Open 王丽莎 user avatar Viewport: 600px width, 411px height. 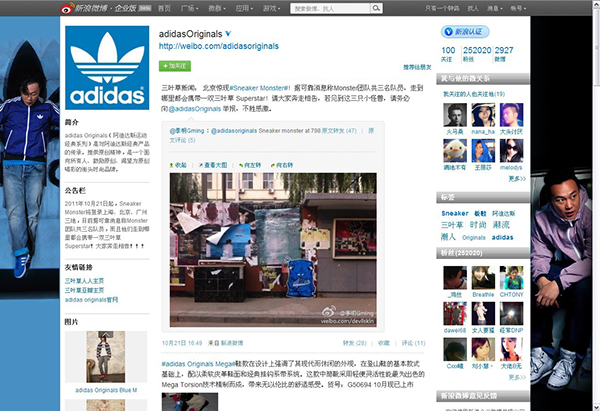pos(483,150)
